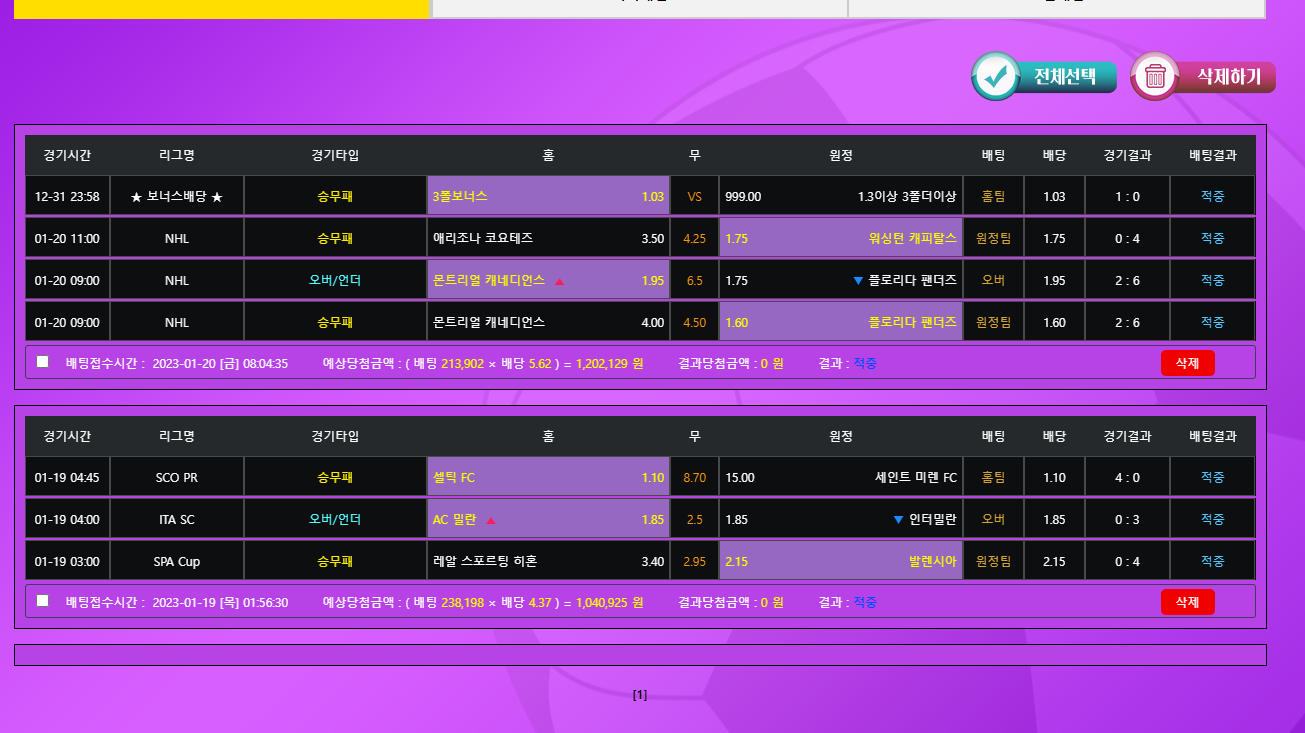This screenshot has height=733, width=1305.
Task: Click the 3폴보너스 bonus odds cell
Action: coord(548,197)
